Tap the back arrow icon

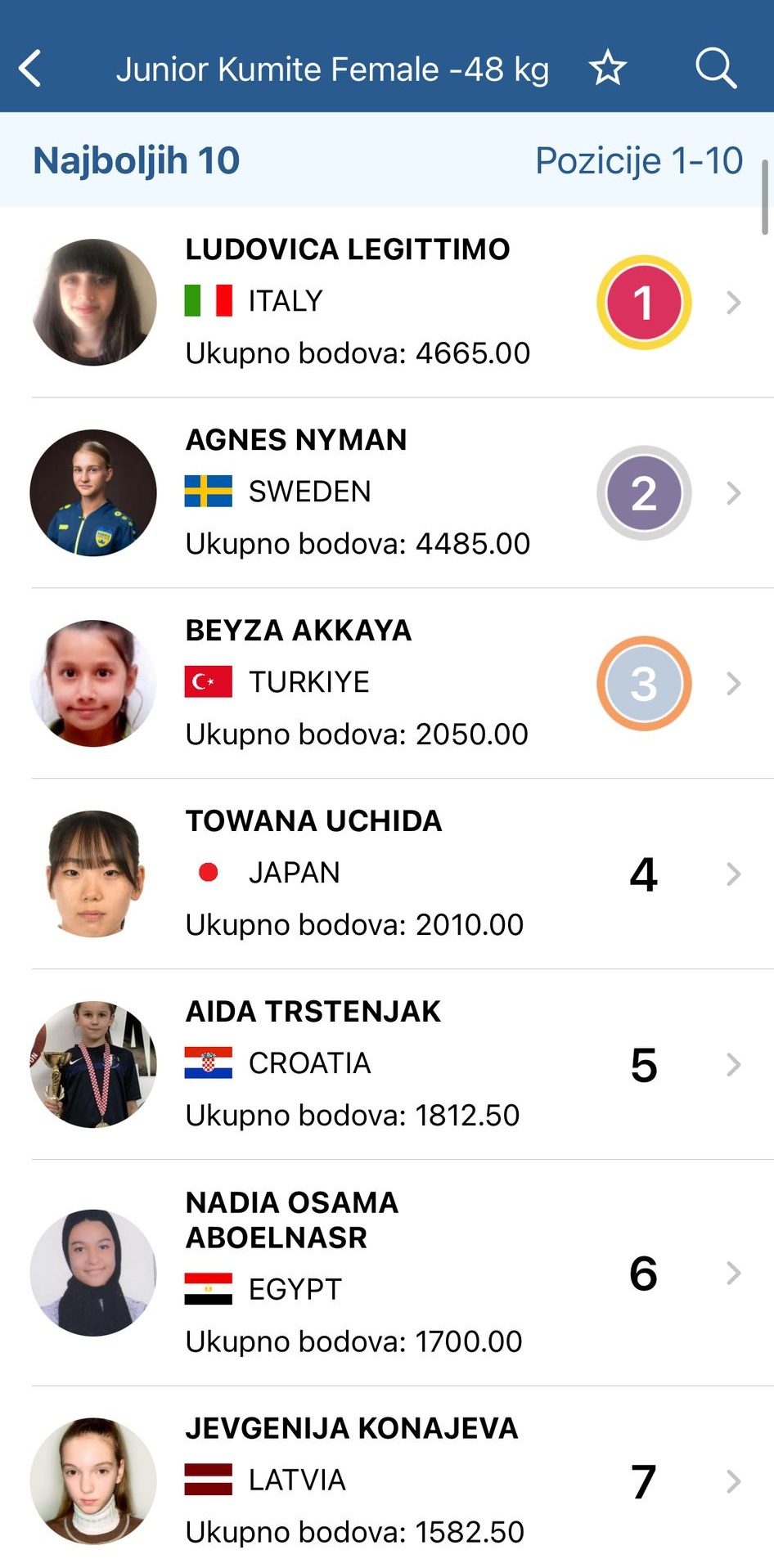coord(30,69)
